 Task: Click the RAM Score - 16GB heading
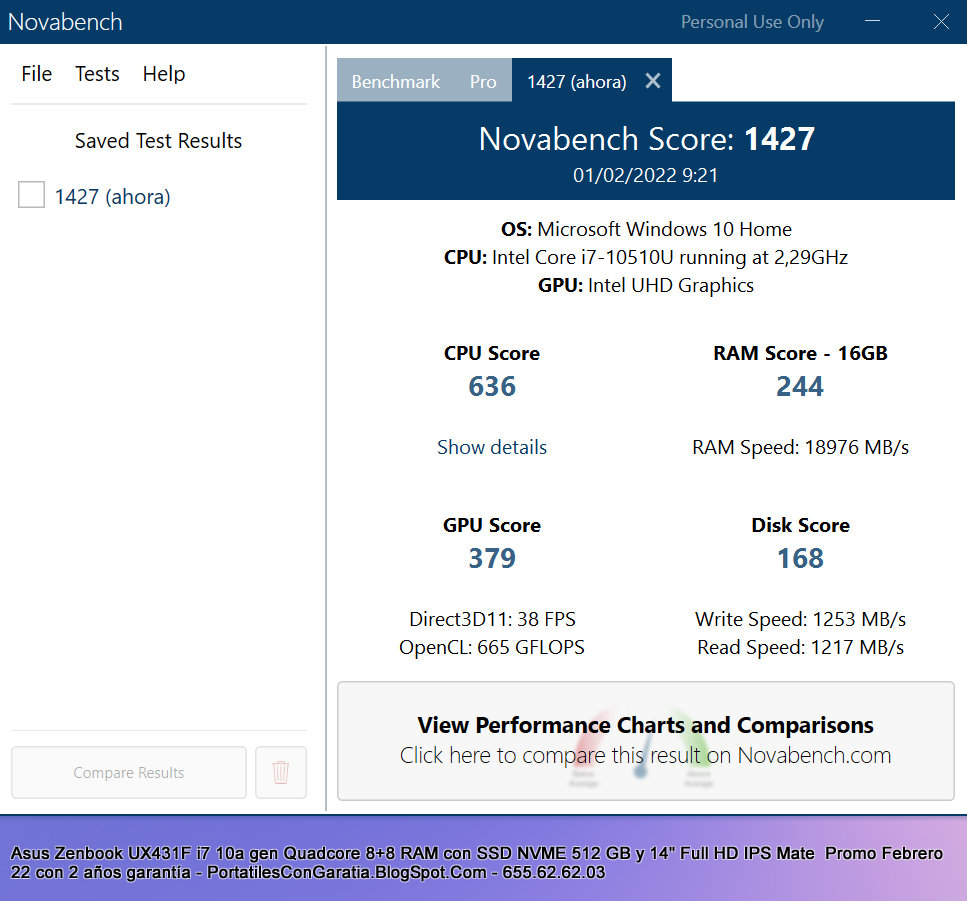tap(800, 353)
